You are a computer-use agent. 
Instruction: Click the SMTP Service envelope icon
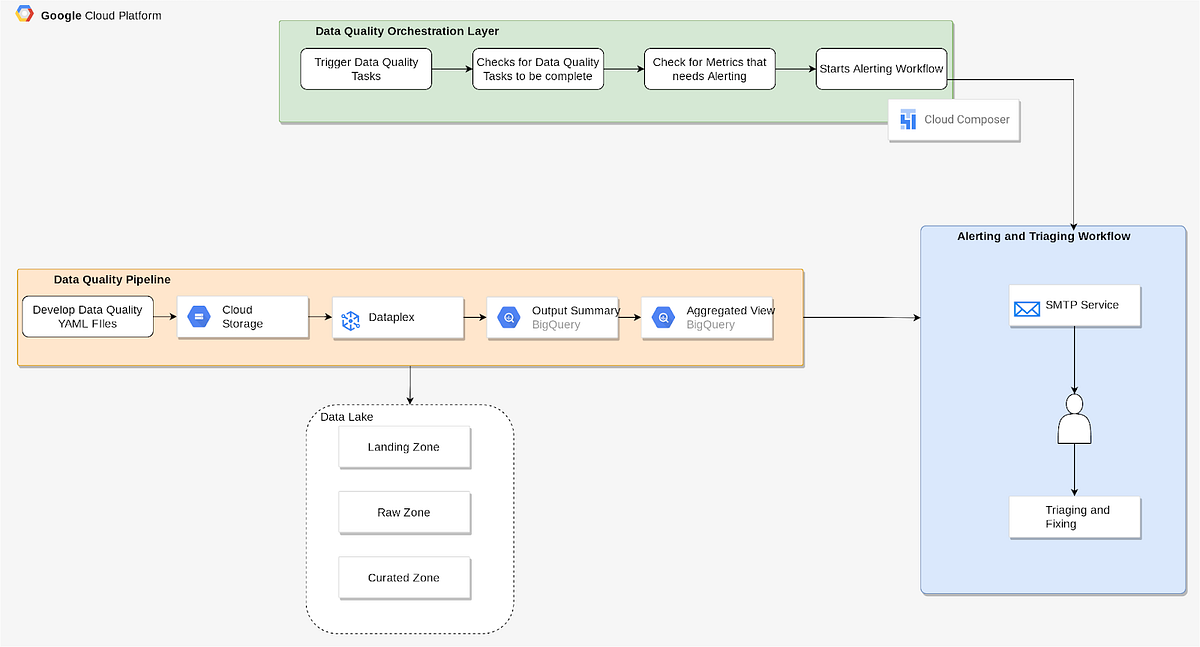click(1027, 309)
